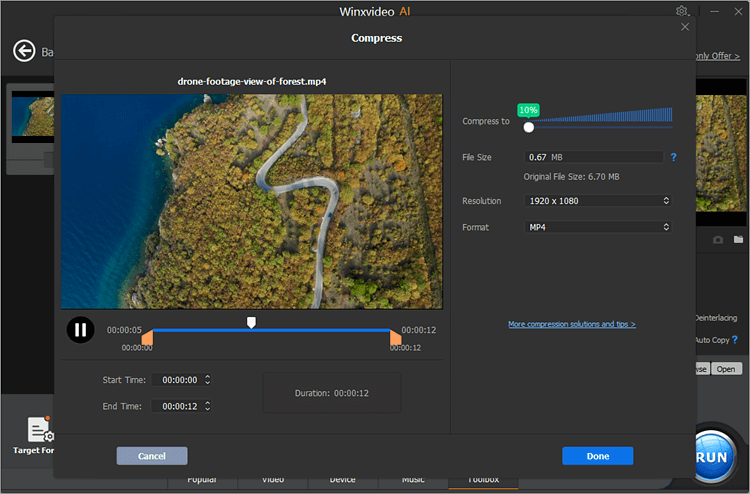
Task: Click the Compress to slider handle
Action: (529, 126)
